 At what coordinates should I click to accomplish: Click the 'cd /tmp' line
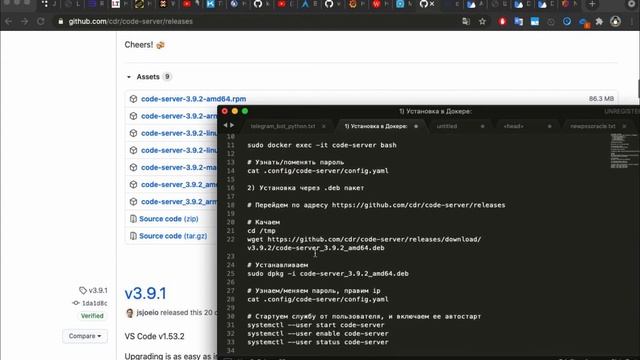click(261, 231)
